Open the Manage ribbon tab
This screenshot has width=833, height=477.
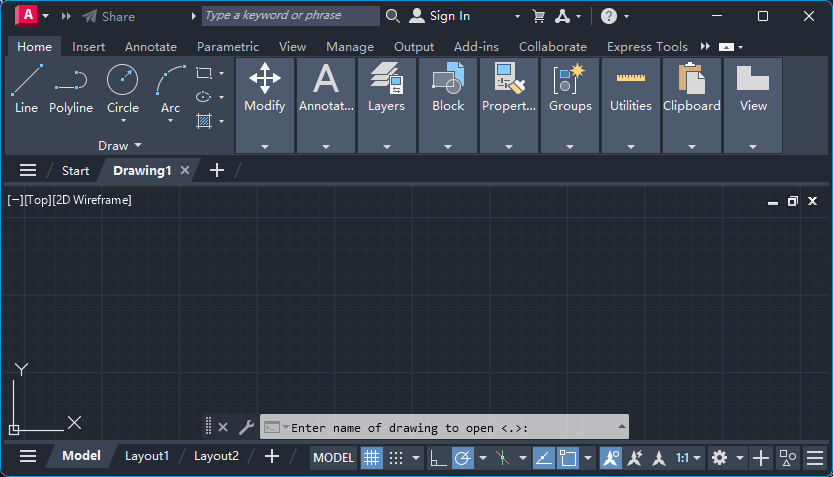point(350,47)
